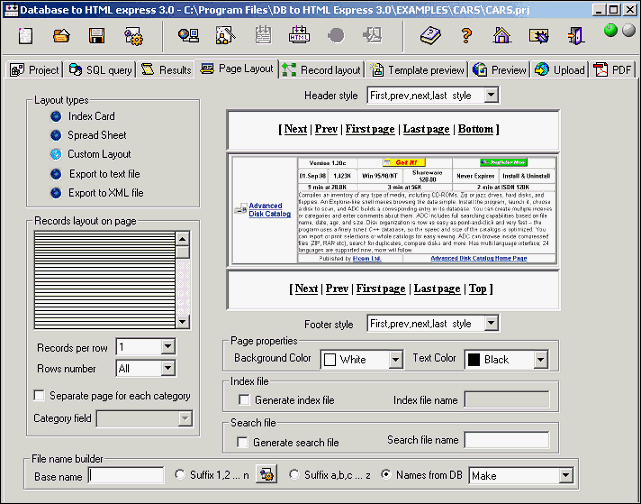Open the help book icon
Viewport: 641px width, 504px height.
(430, 36)
